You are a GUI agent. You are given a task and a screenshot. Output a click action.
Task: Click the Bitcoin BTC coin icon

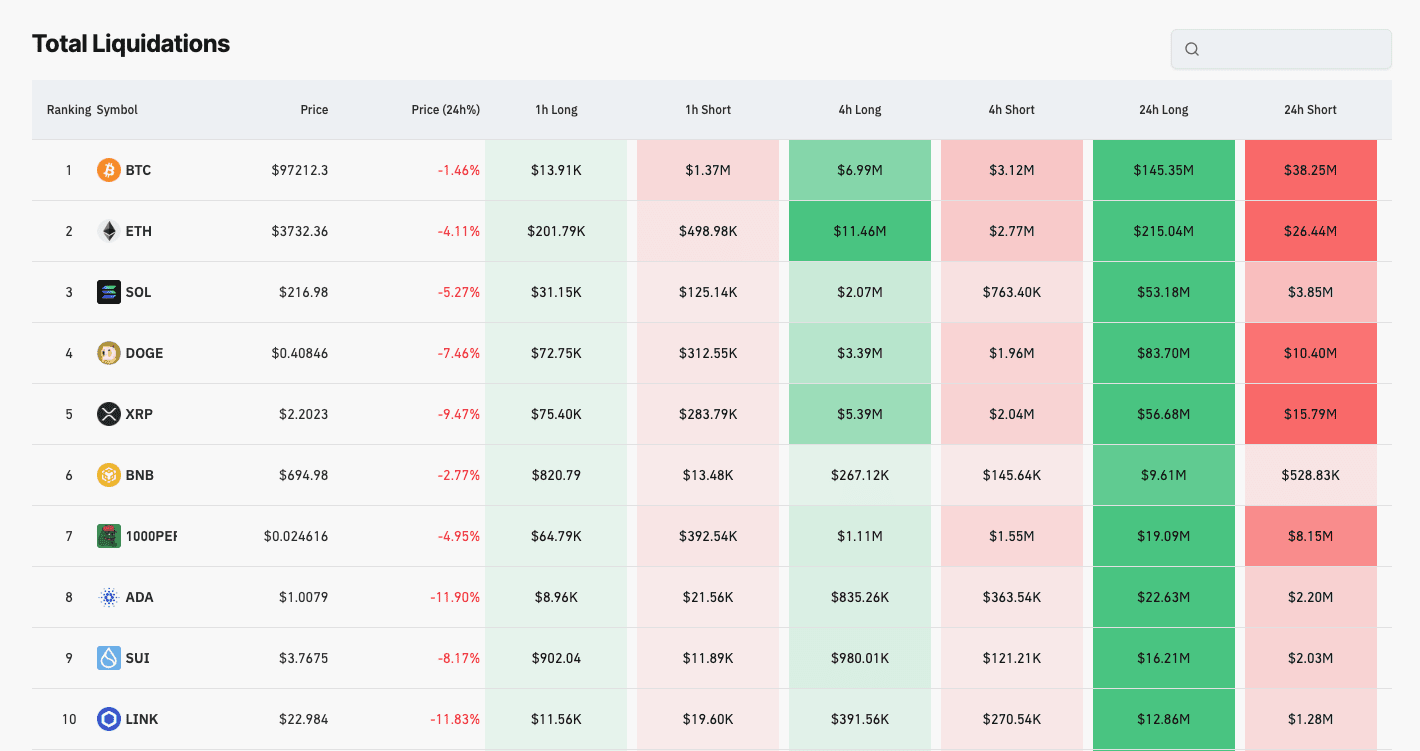(x=108, y=170)
